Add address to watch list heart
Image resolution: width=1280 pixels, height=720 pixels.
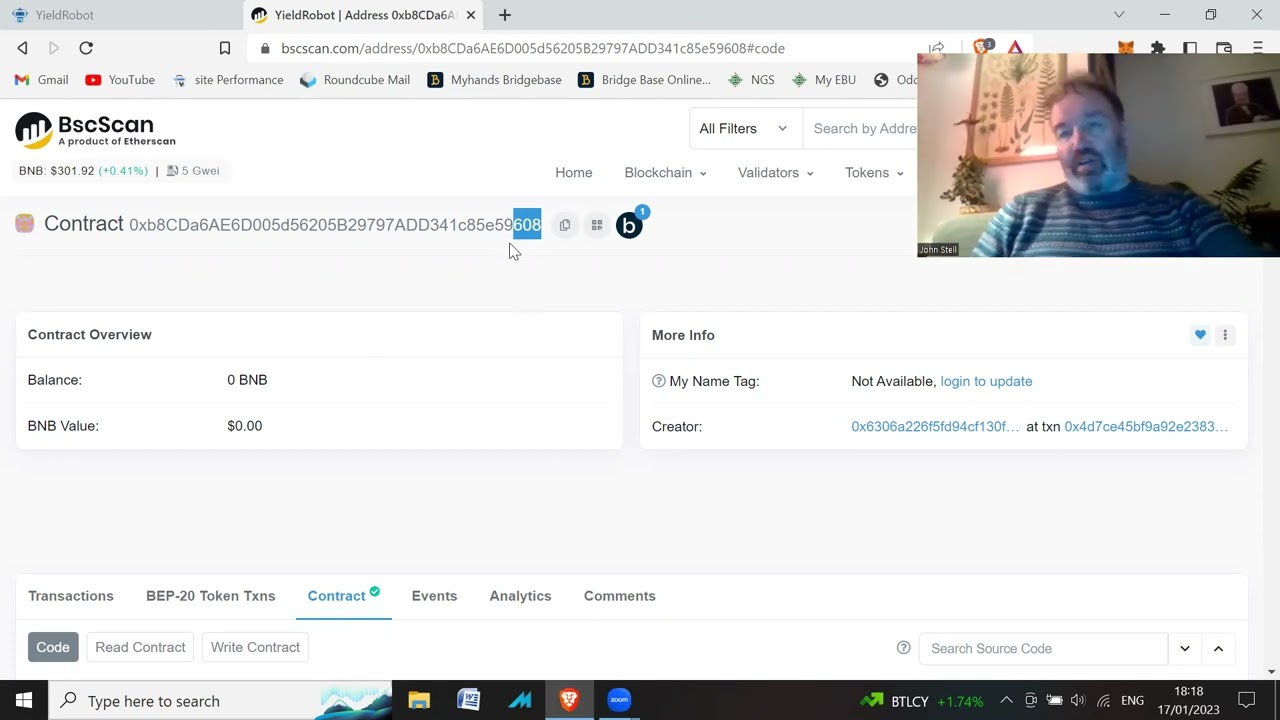(1200, 335)
